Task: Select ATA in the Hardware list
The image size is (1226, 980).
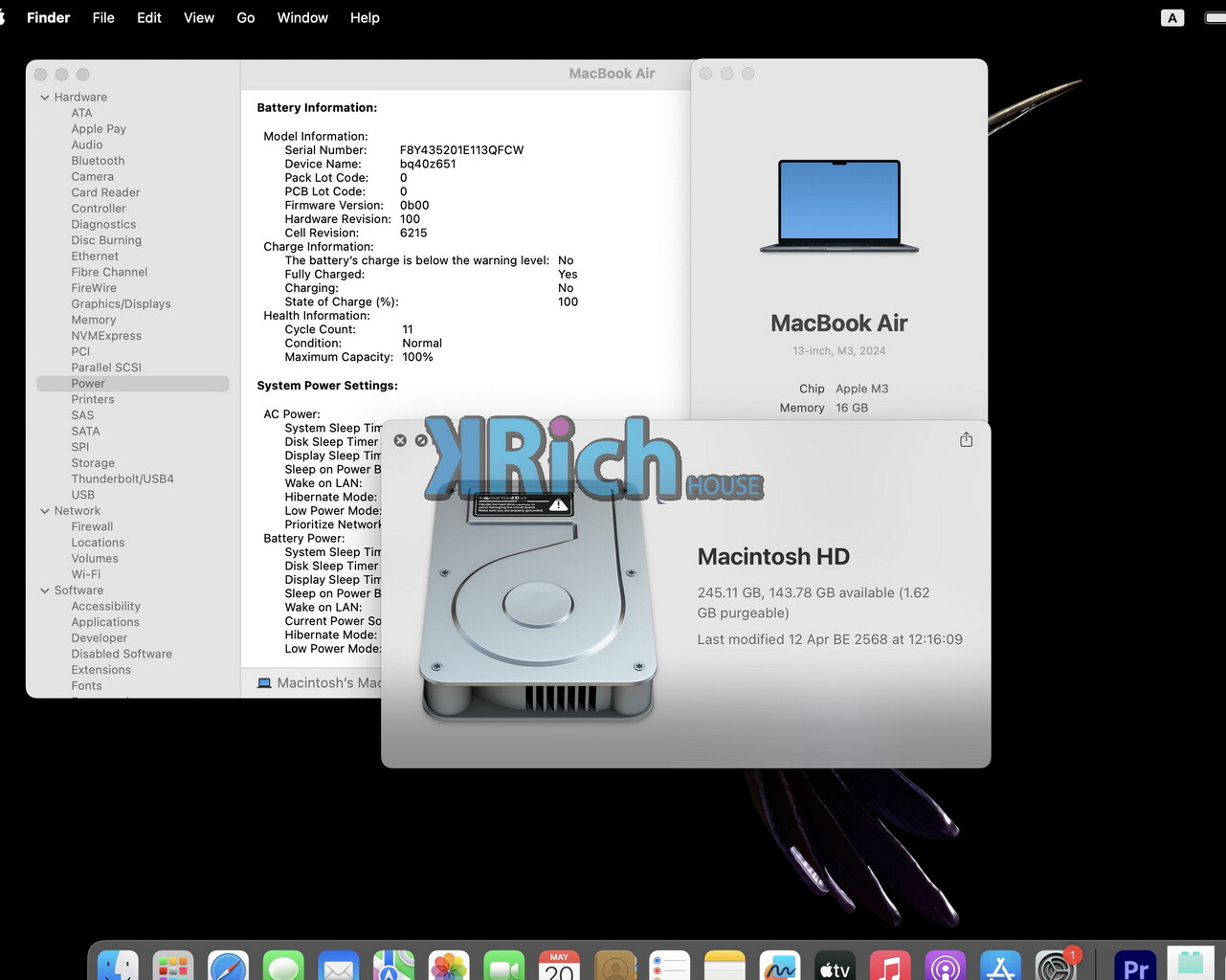Action: pyautogui.click(x=82, y=113)
